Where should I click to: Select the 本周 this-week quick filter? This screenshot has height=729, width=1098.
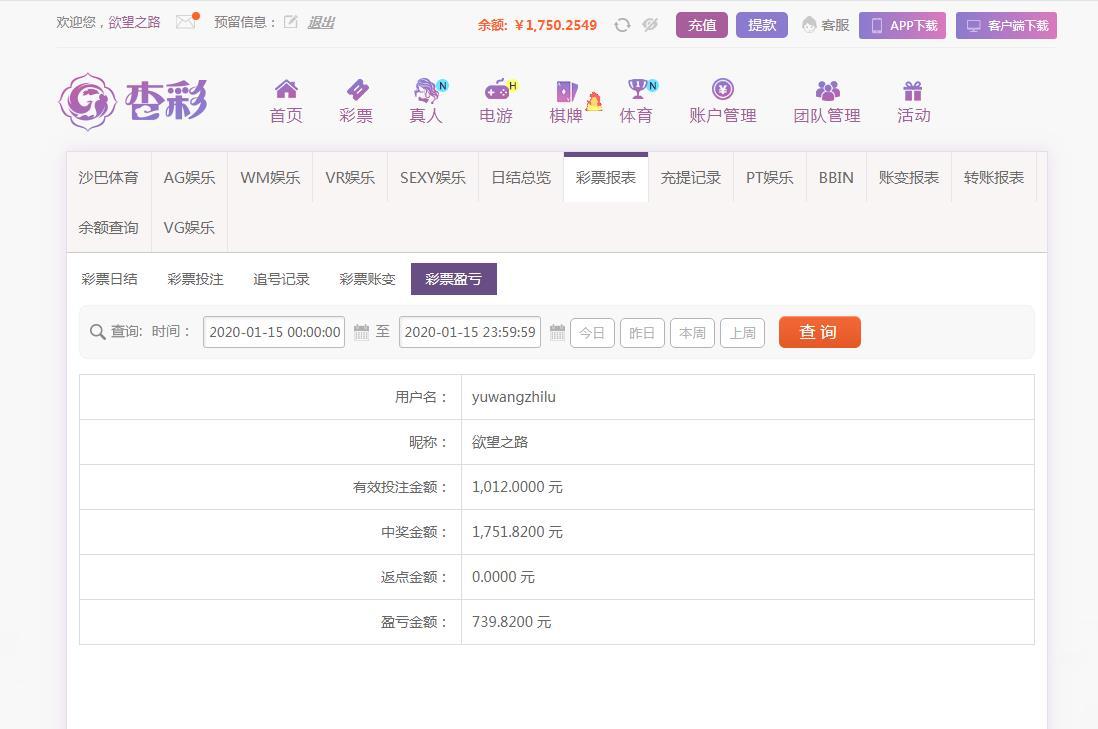[x=692, y=333]
